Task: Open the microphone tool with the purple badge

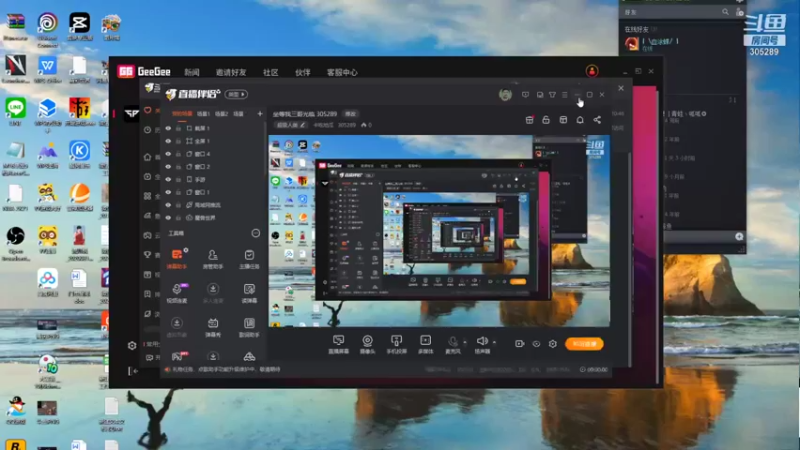Action: (177, 293)
